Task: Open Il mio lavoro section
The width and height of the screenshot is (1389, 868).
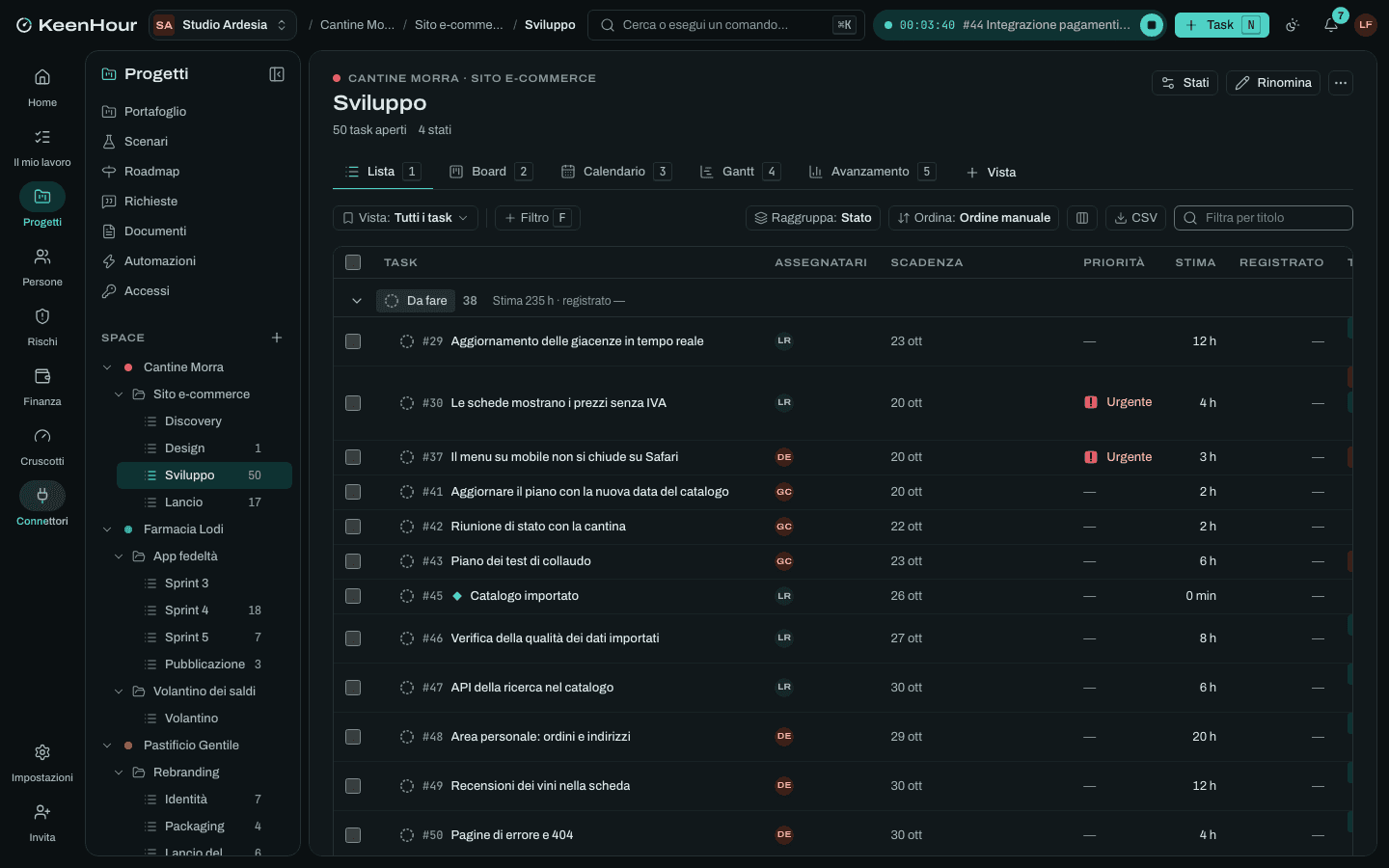Action: [42, 147]
